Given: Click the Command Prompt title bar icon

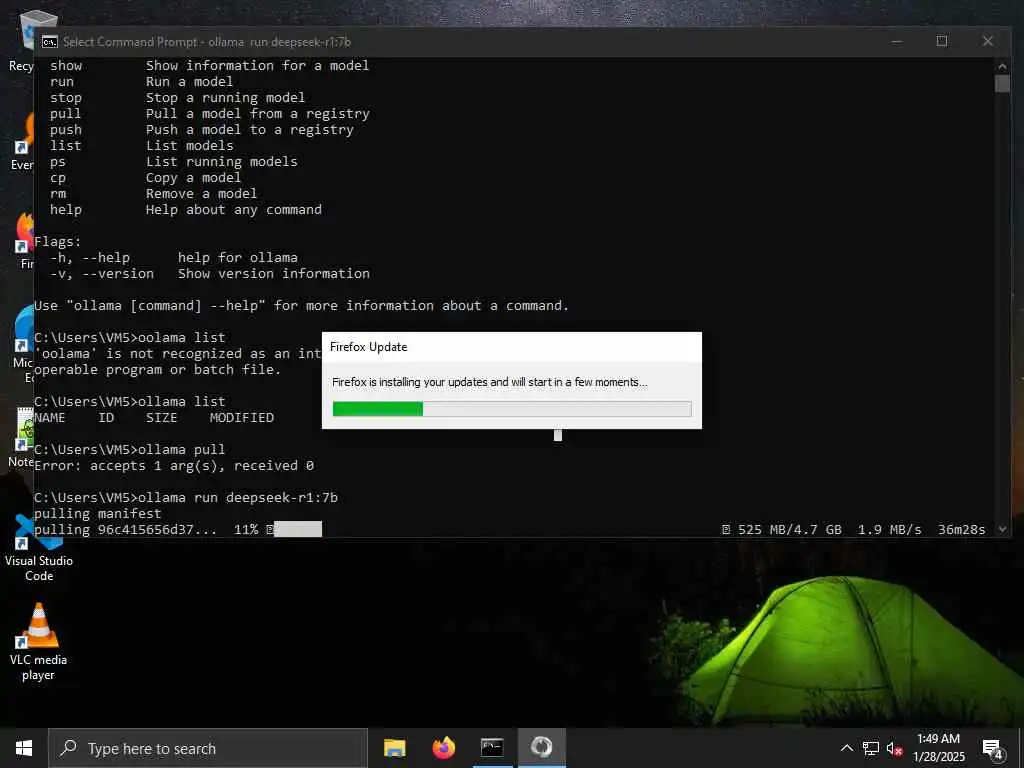Looking at the screenshot, I should 50,42.
